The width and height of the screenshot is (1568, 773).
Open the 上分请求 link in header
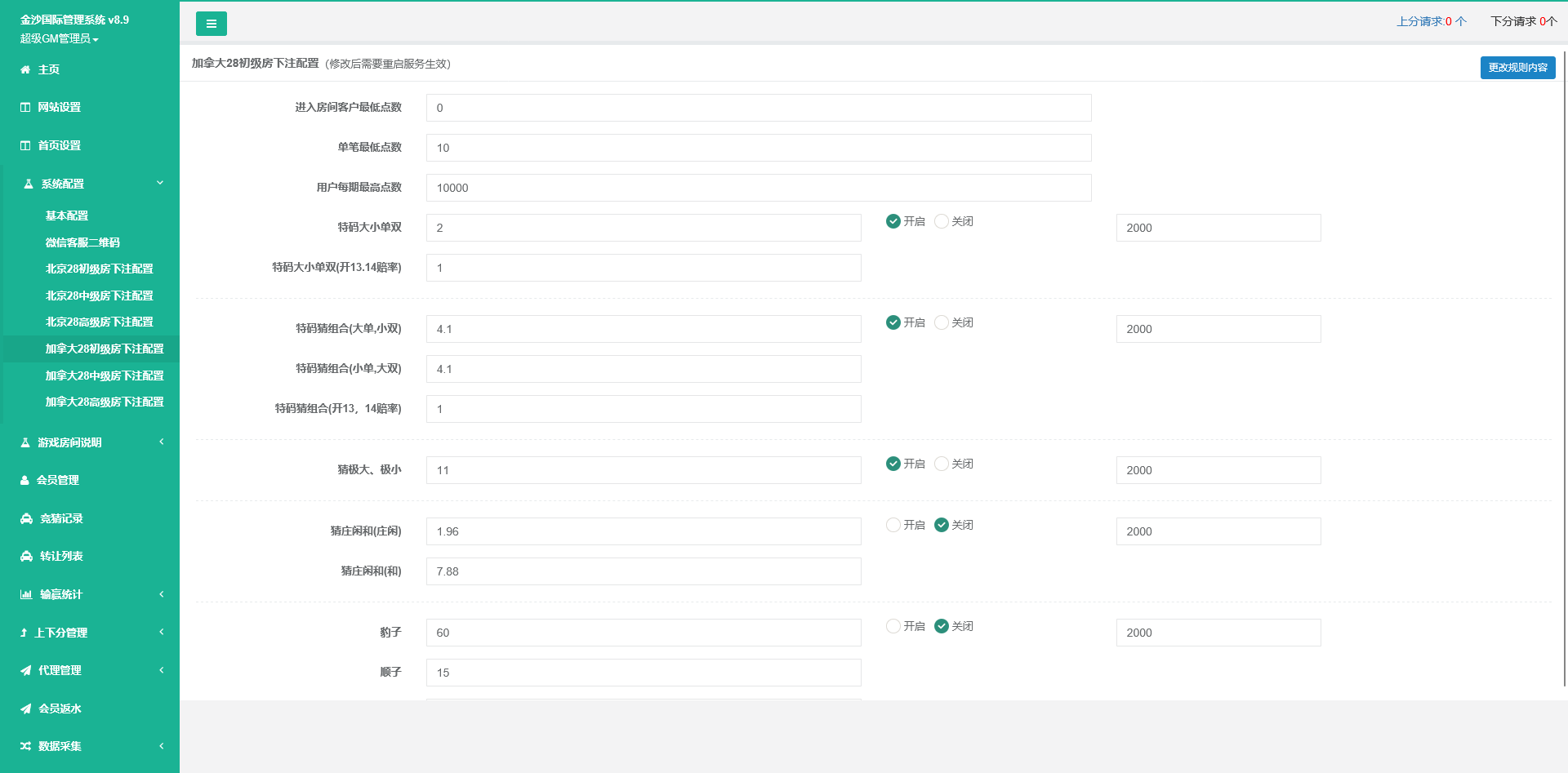tap(1431, 21)
